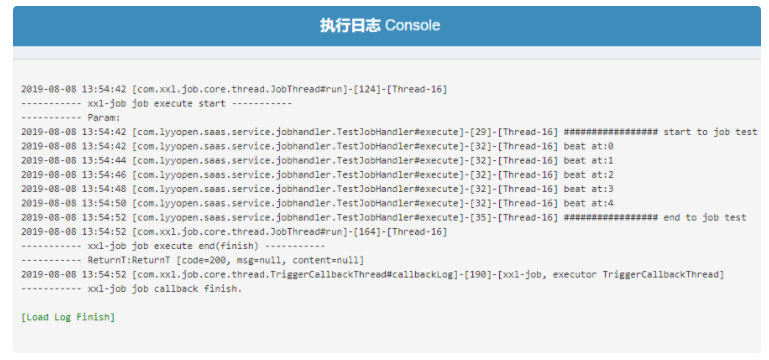The height and width of the screenshot is (360, 769).
Task: Click the 'beat at:4' log line
Action: 317,203
